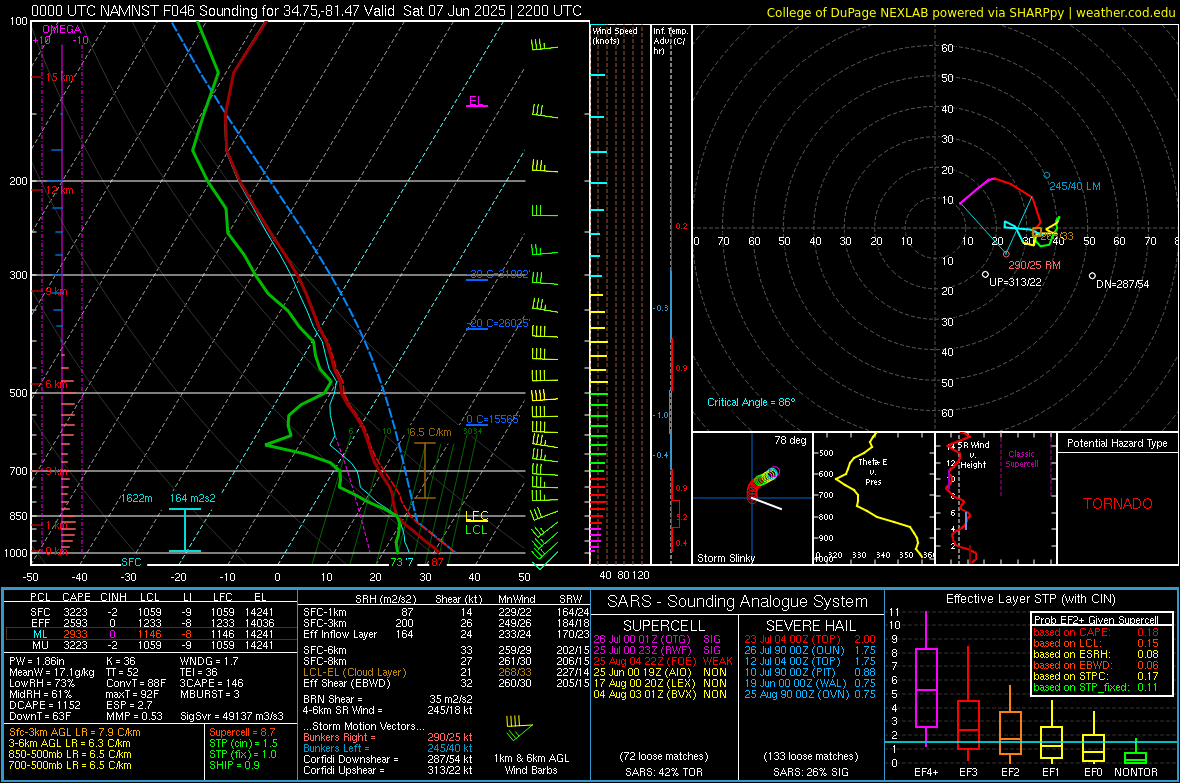Click the (133 loose matches) text
1180x783 pixels.
pos(810,757)
